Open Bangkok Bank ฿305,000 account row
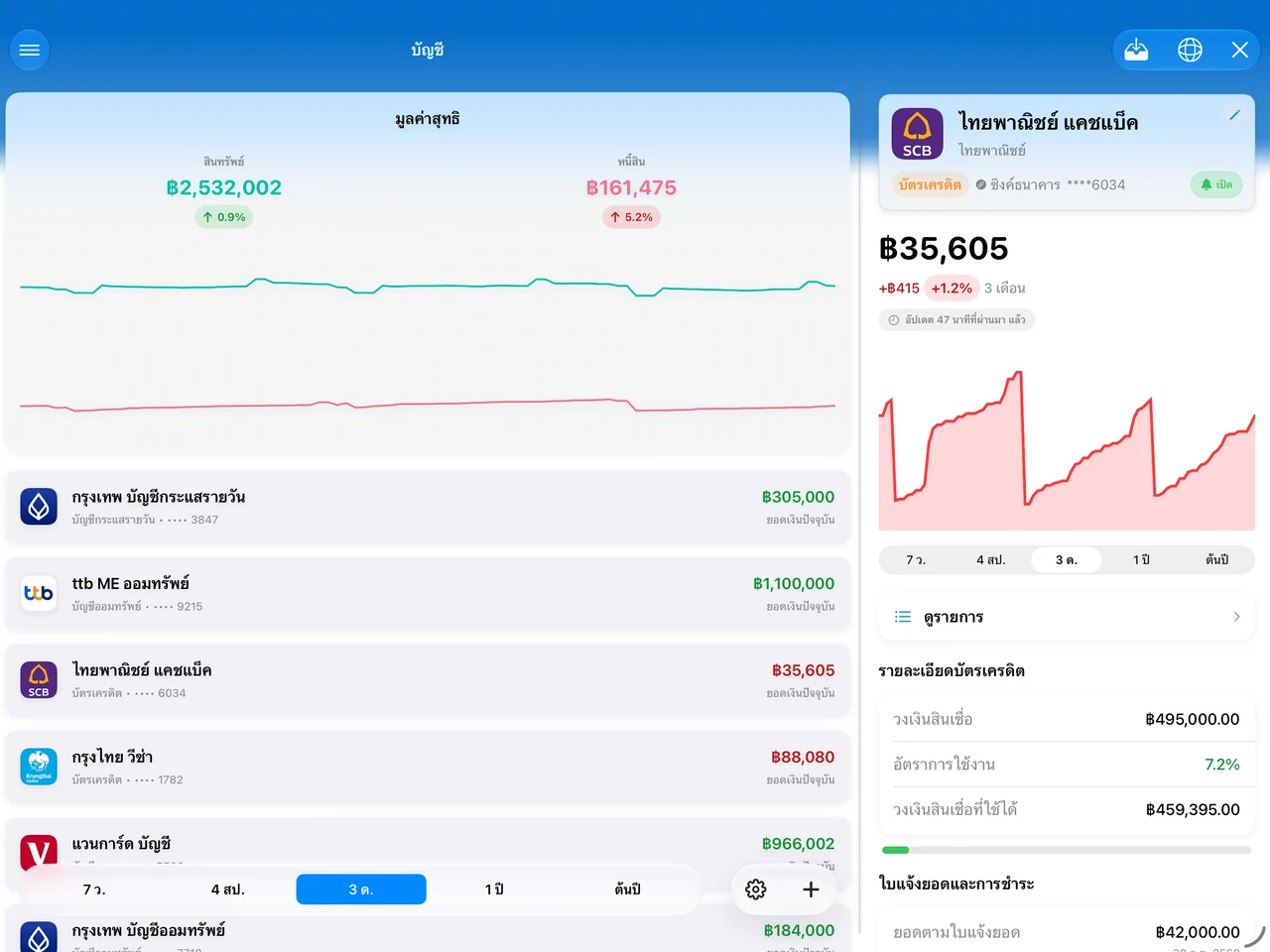1270x952 pixels. tap(428, 507)
